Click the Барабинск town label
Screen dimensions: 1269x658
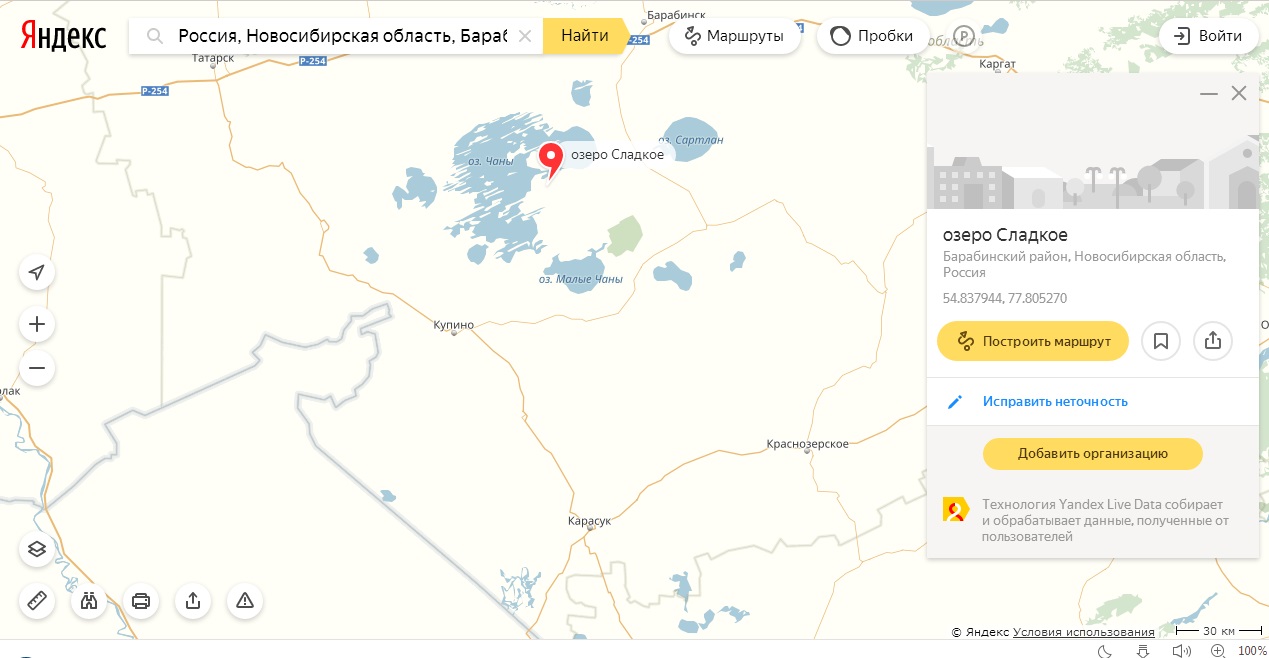click(x=677, y=15)
